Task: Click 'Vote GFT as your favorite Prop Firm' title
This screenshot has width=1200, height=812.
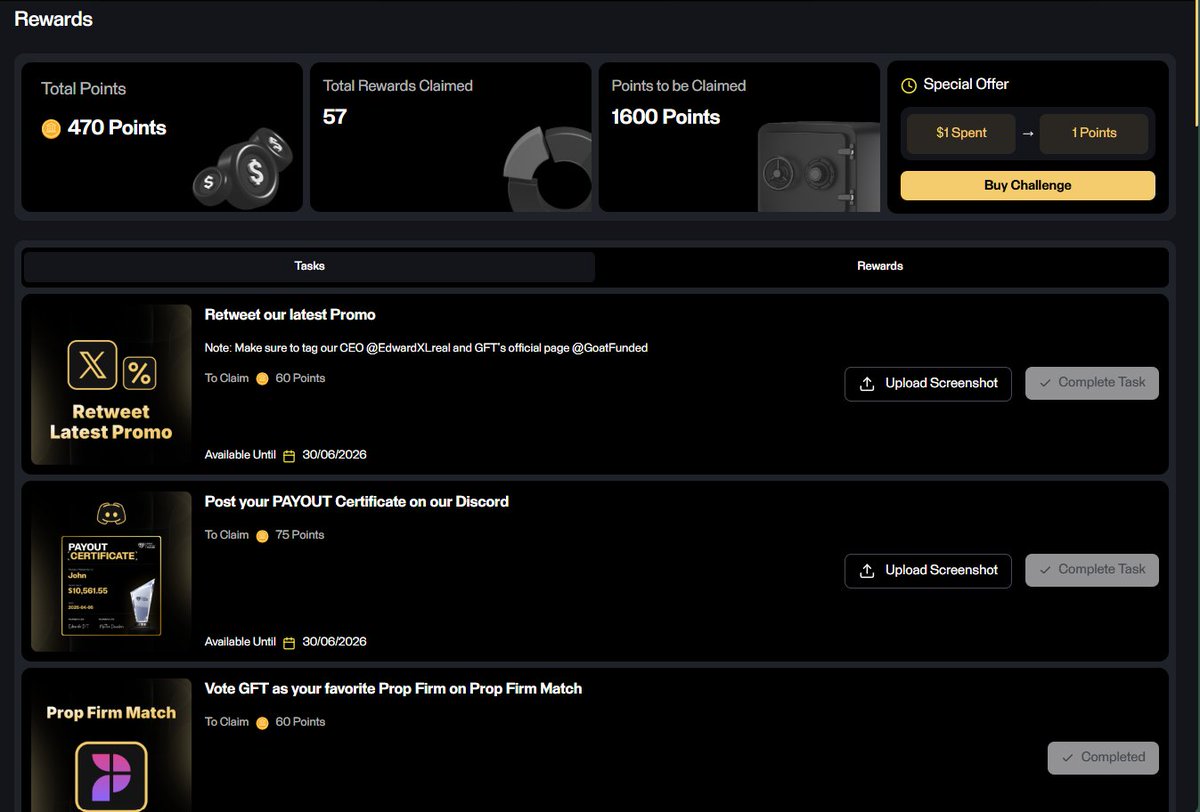Action: click(x=393, y=689)
